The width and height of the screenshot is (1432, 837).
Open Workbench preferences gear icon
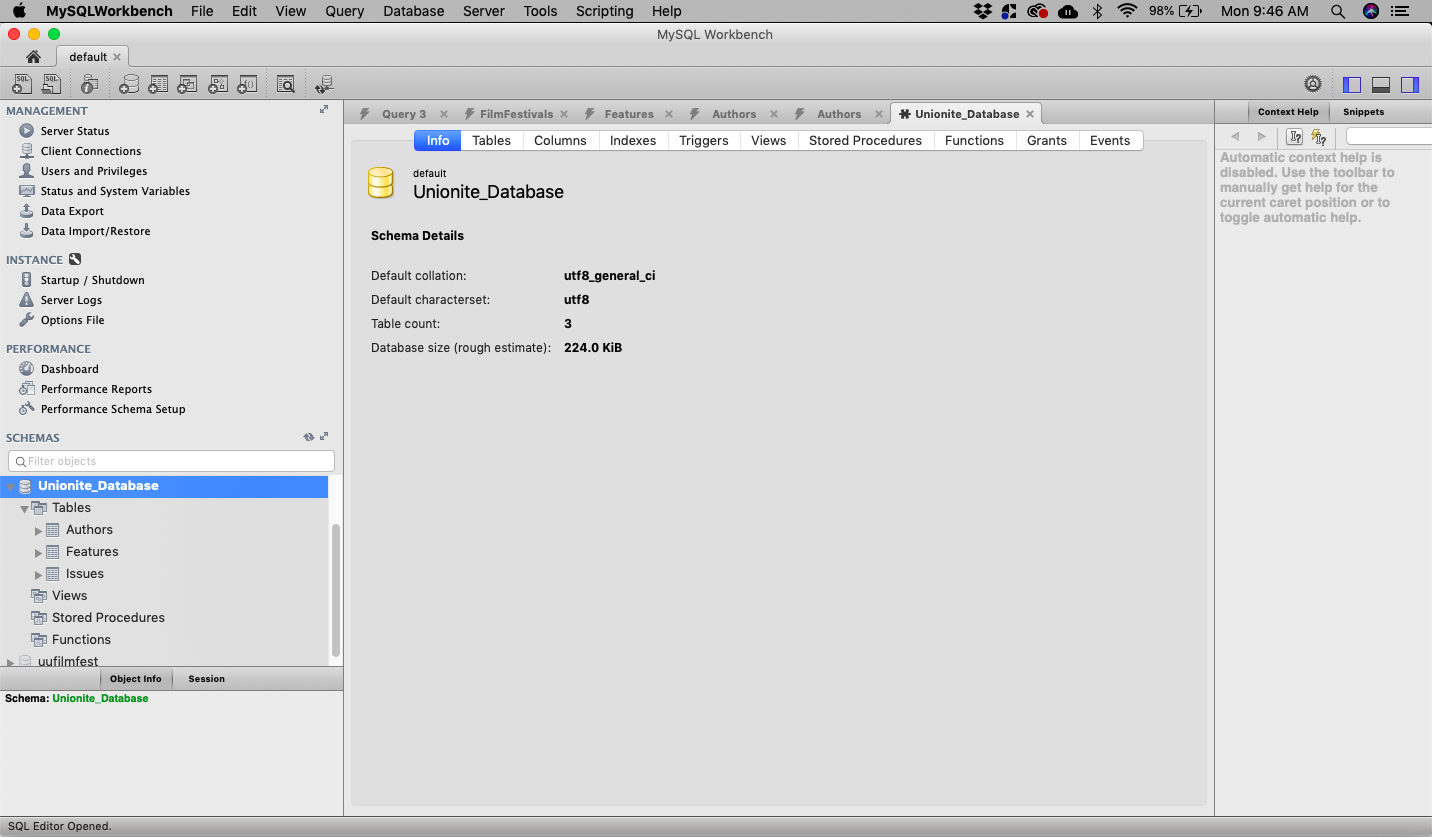click(1313, 85)
